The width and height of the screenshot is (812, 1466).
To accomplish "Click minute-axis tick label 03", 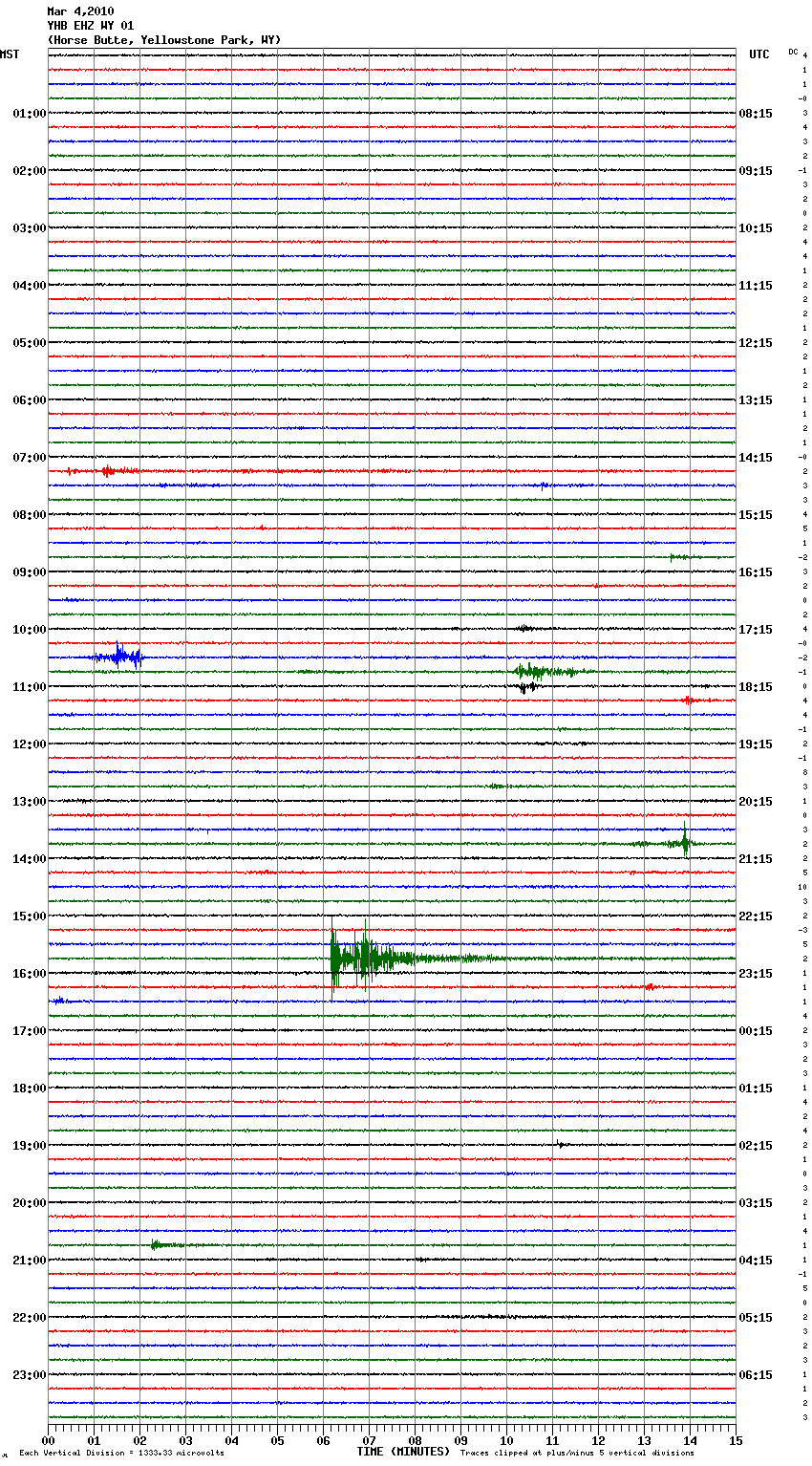I will (x=186, y=1440).
